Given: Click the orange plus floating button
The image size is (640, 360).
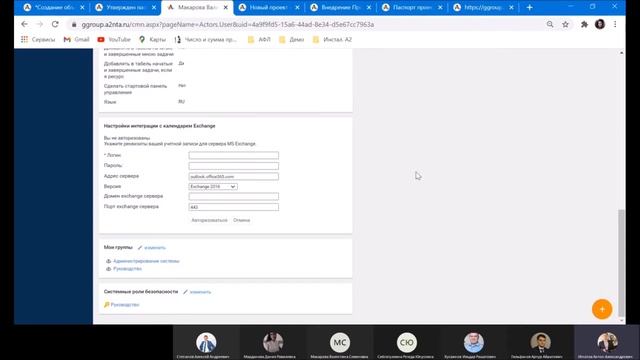Looking at the screenshot, I should click(602, 309).
